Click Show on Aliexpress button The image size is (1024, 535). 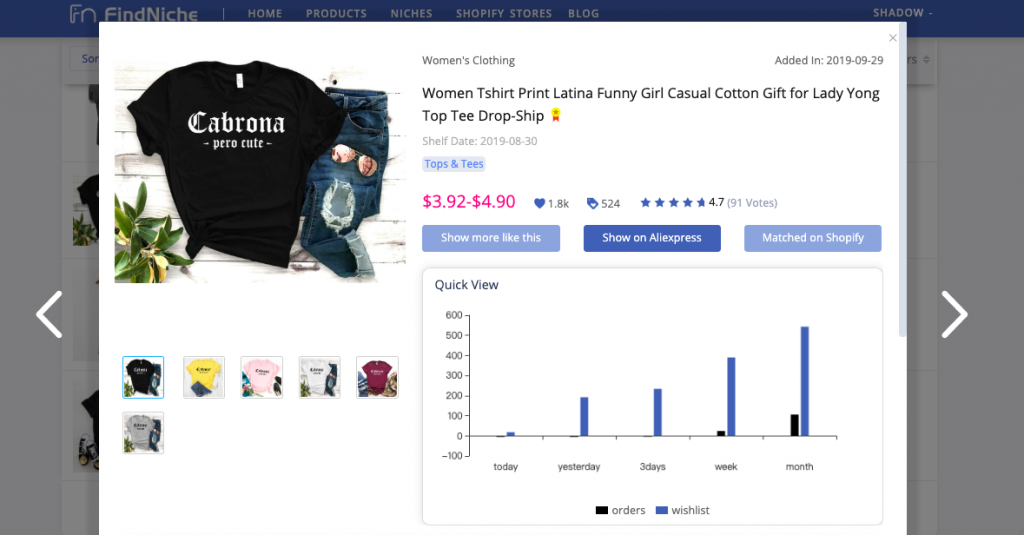tap(652, 238)
